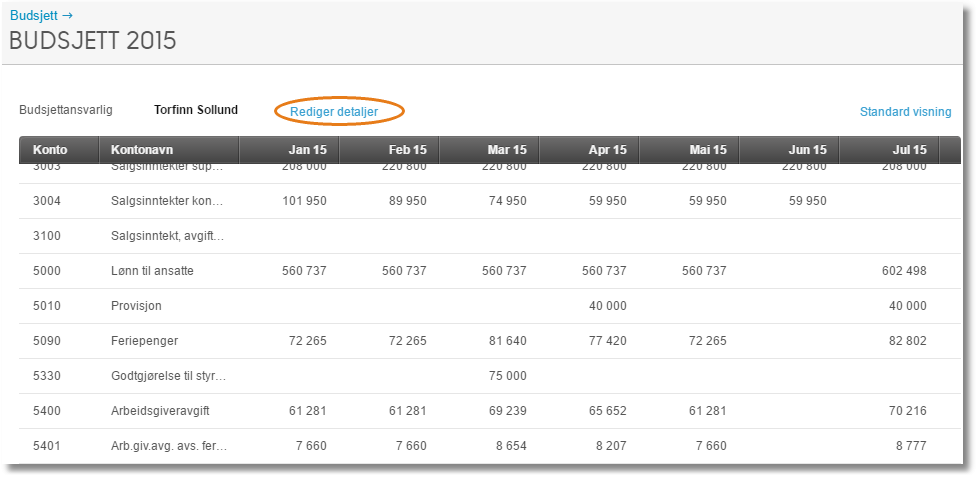The image size is (977, 478).
Task: Click account number 5400
Action: (x=47, y=411)
